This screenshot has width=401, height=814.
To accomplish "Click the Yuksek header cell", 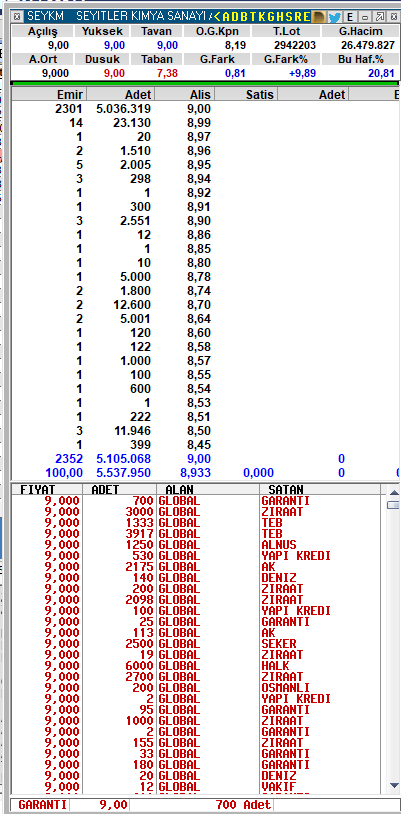I will 102,31.
